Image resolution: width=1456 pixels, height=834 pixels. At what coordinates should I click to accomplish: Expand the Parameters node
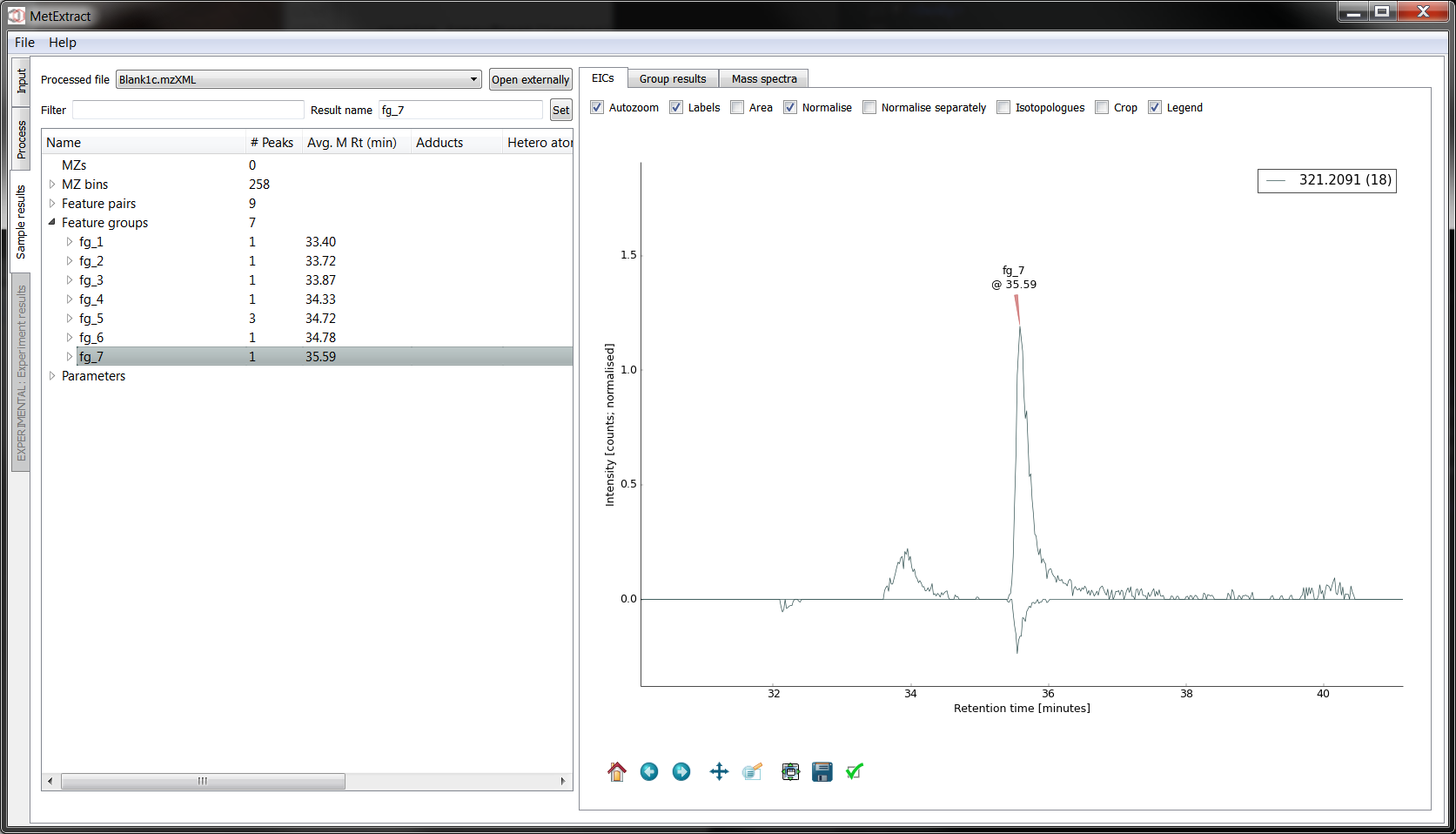click(52, 376)
